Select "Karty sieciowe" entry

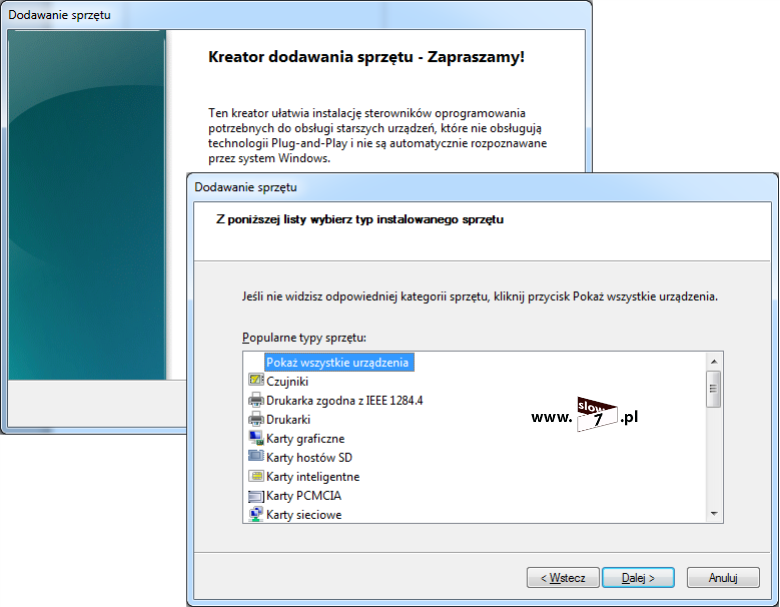(x=303, y=514)
